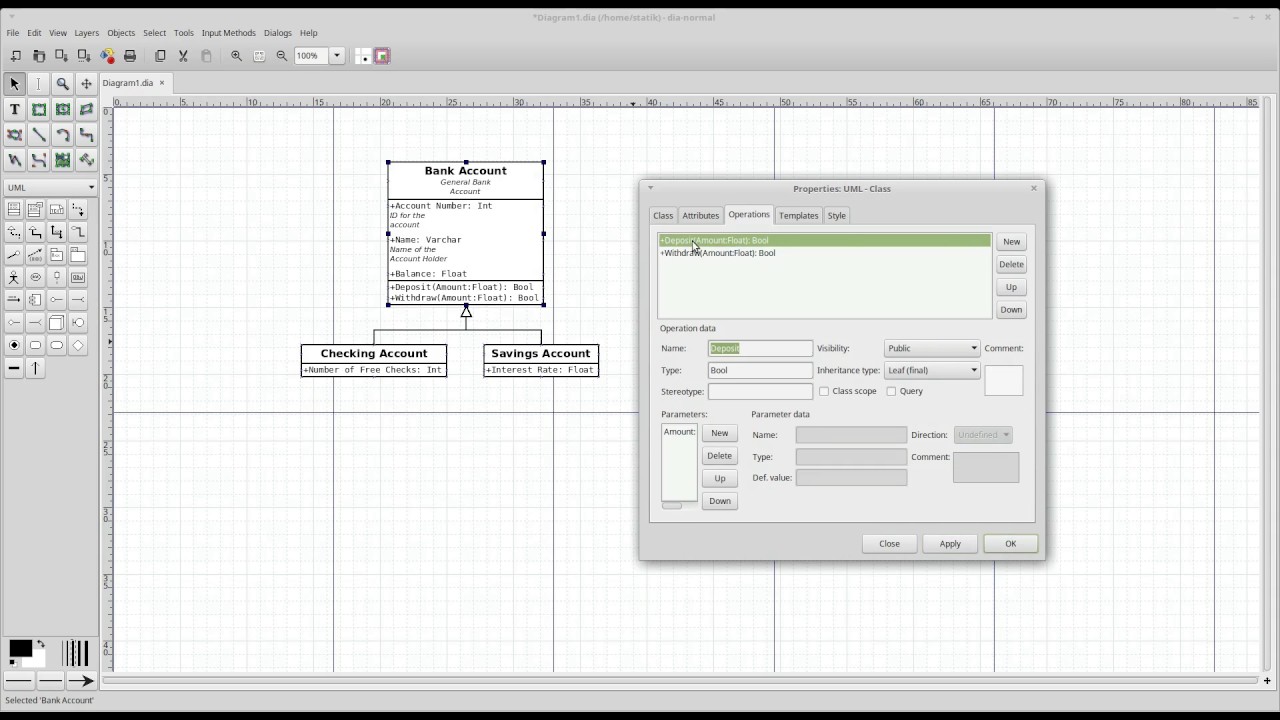1280x720 pixels.
Task: Open the start arrow style selector
Action: 18,680
